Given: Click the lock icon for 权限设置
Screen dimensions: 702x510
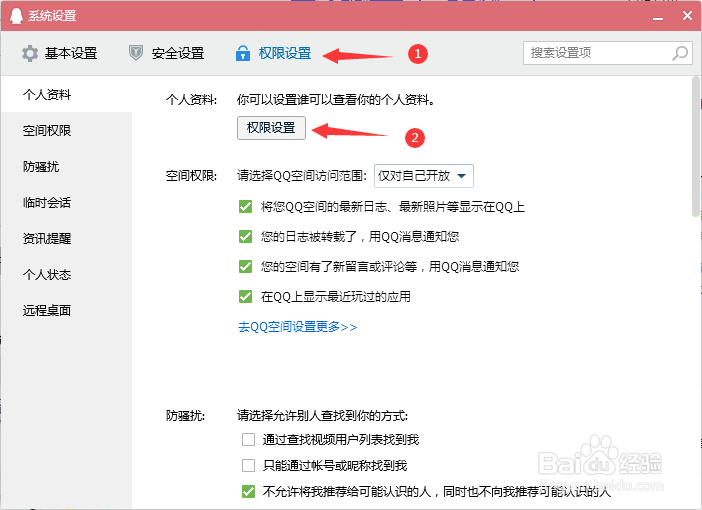Looking at the screenshot, I should click(243, 53).
